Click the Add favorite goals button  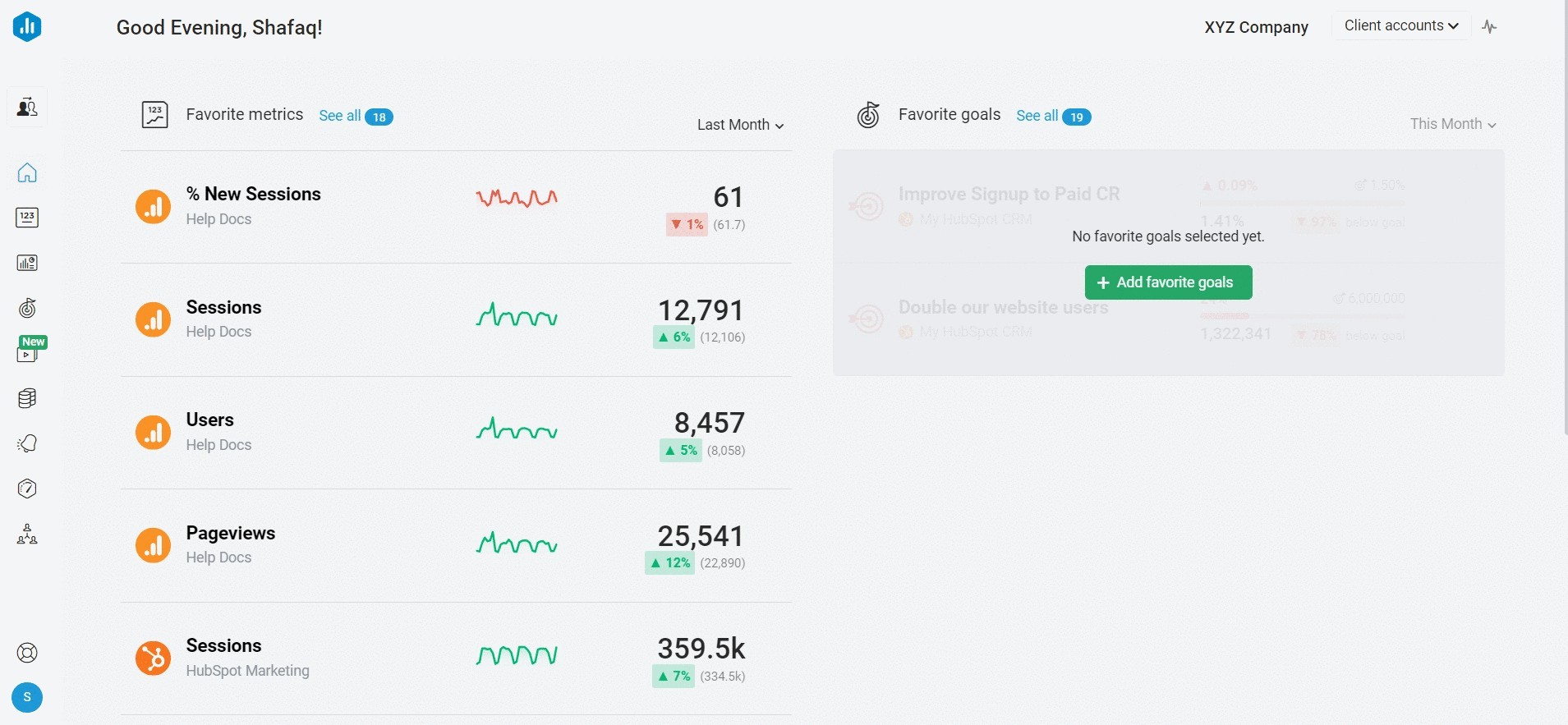pyautogui.click(x=1168, y=282)
